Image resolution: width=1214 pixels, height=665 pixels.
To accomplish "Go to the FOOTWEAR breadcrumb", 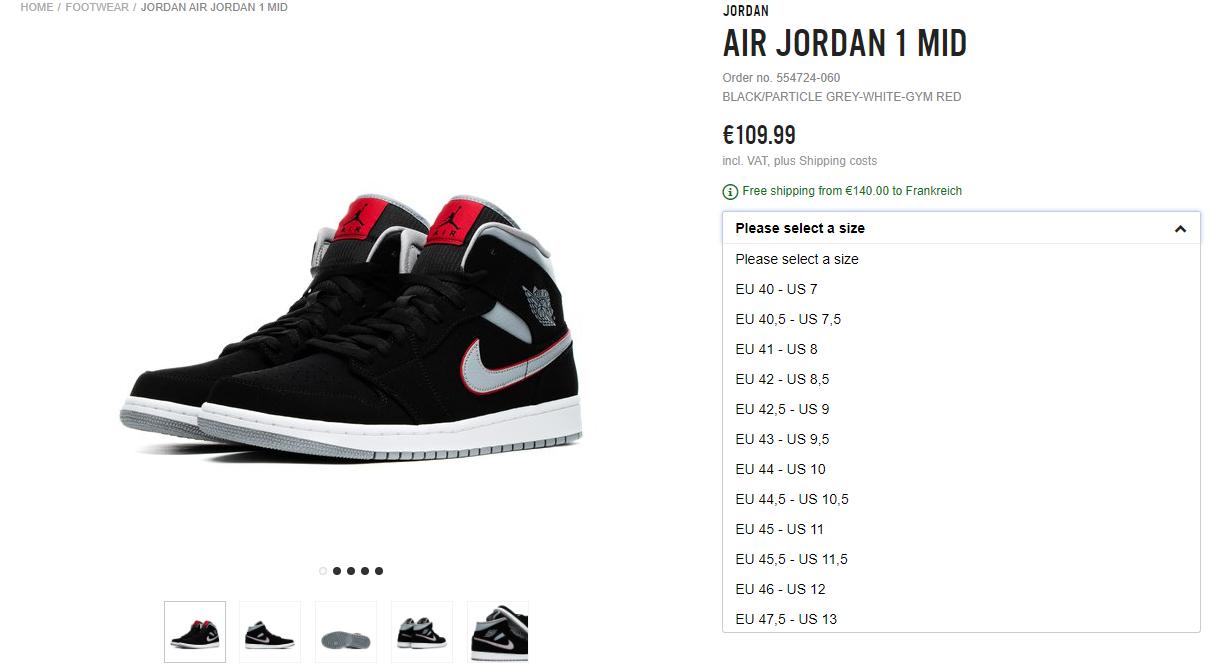I will (x=97, y=7).
